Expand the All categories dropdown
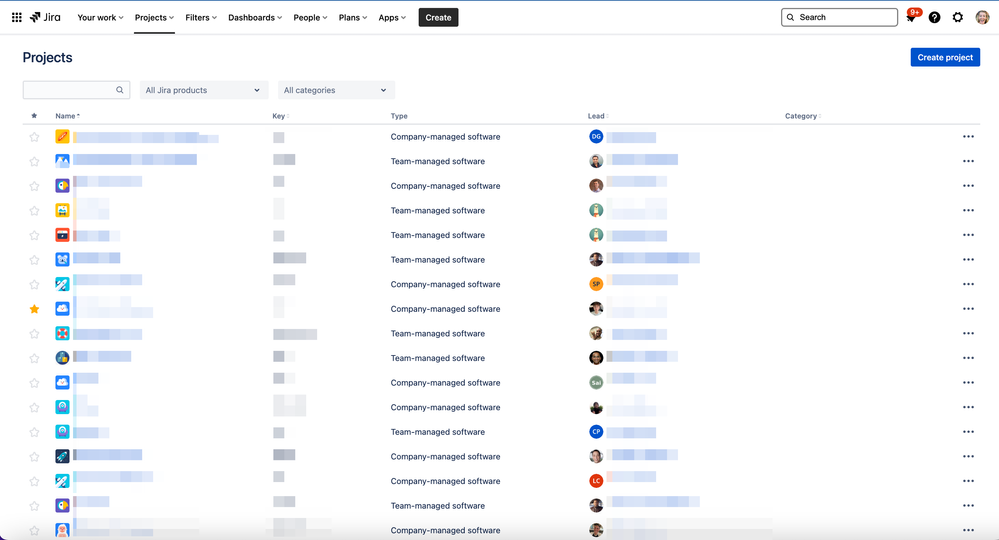The width and height of the screenshot is (999, 540). pyautogui.click(x=336, y=90)
